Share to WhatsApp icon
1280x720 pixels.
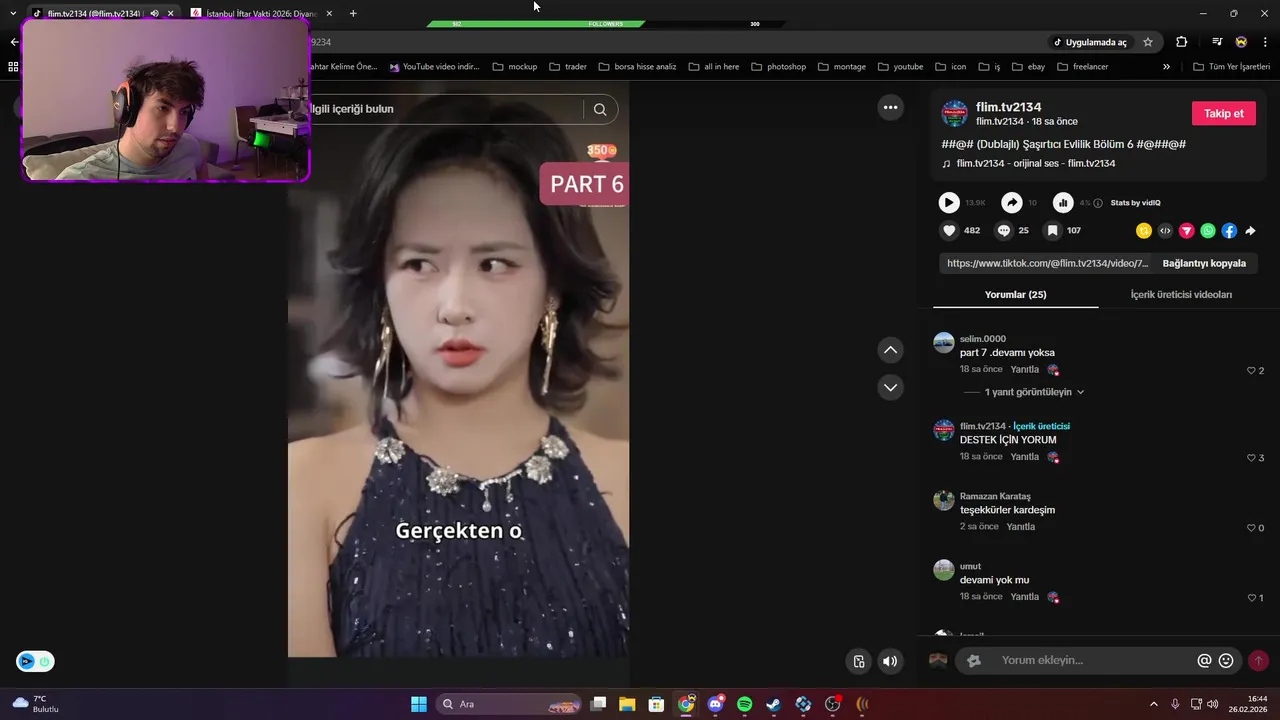pos(1208,231)
